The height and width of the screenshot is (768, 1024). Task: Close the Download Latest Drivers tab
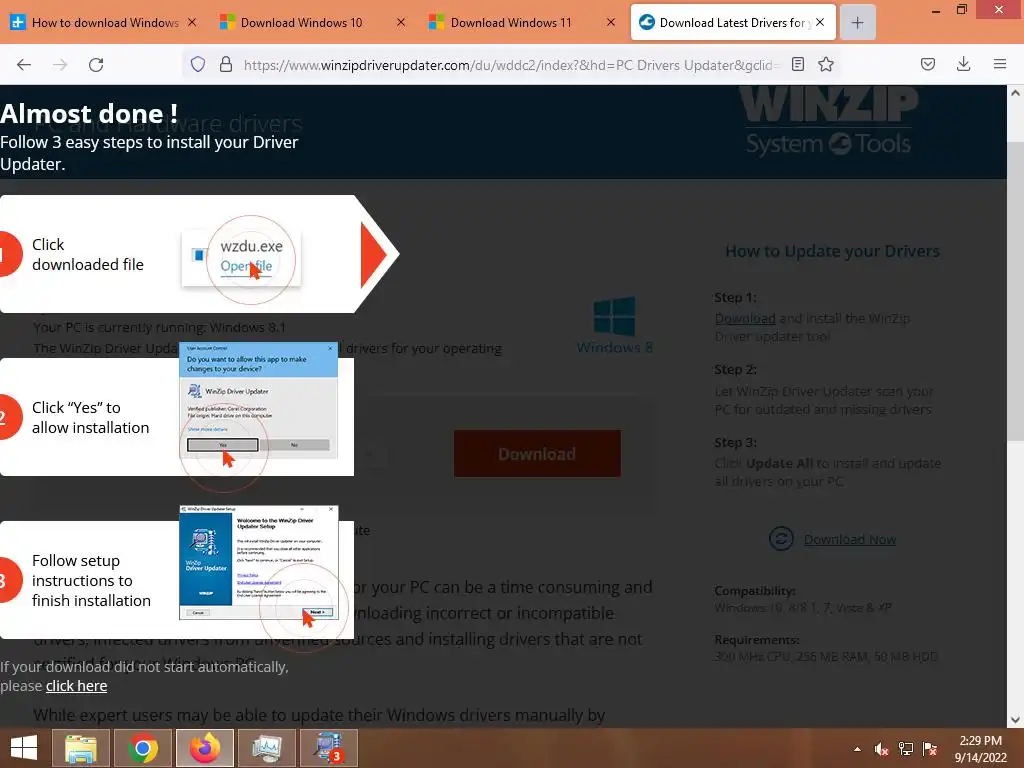tap(820, 22)
